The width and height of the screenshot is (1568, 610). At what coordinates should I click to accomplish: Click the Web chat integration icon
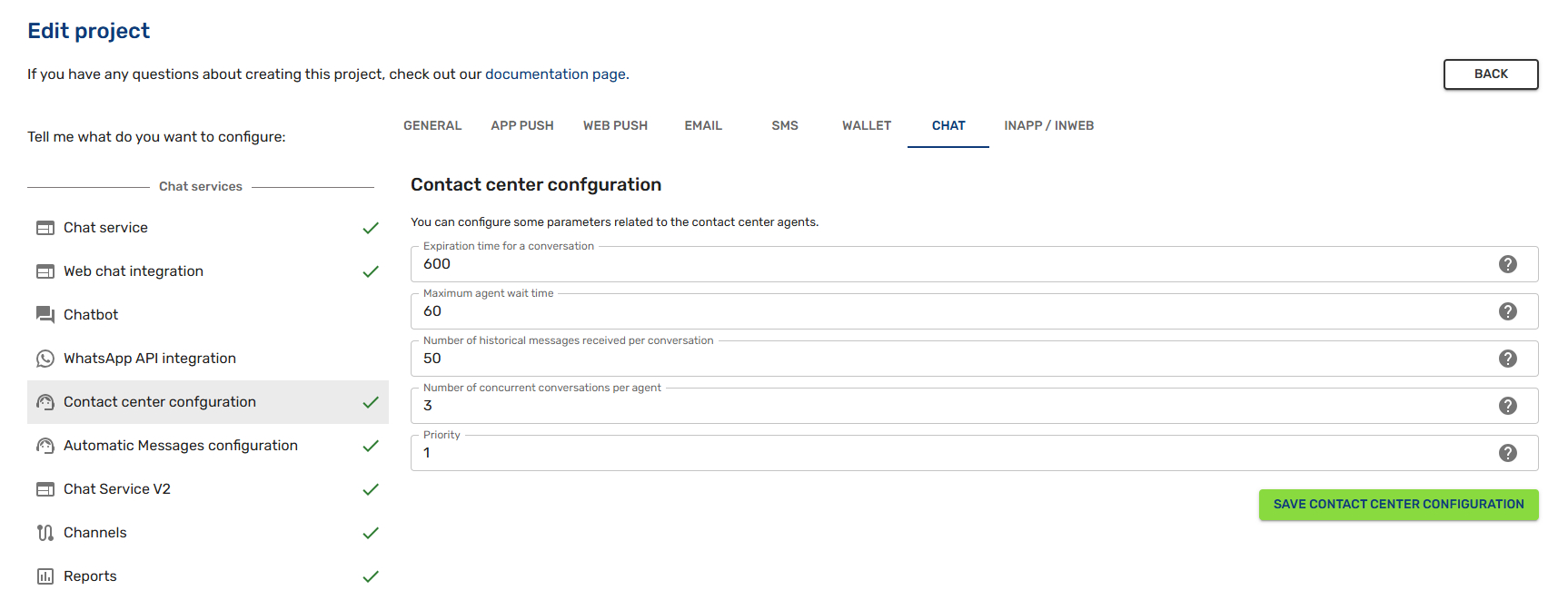45,271
